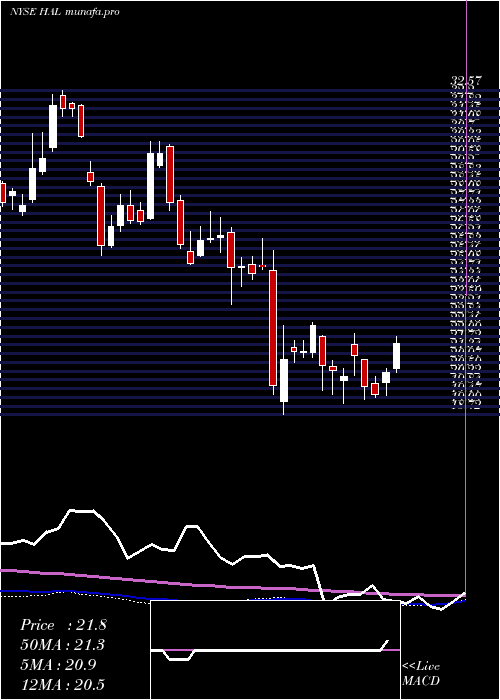This screenshot has height=700, width=500.
Task: Select the 12MA : 20.5 readout
Action: [63, 684]
